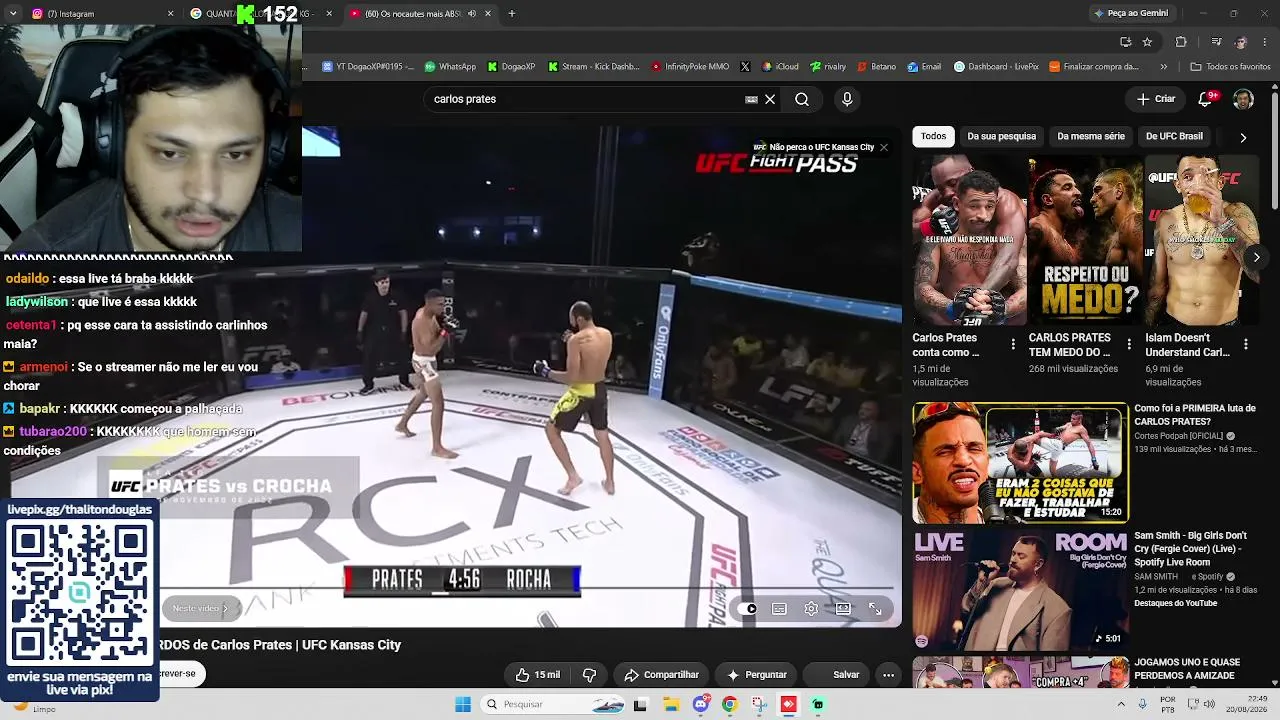
Task: Expand hidden bookmarks with the double chevron
Action: [x=1163, y=67]
